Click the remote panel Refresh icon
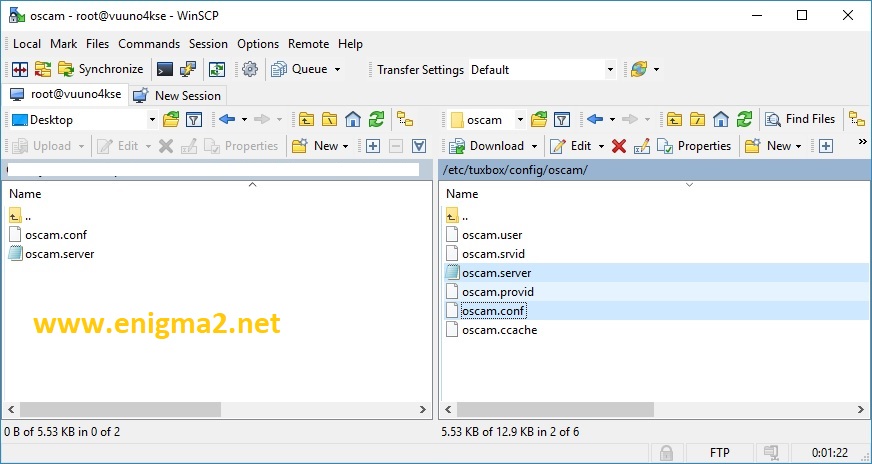This screenshot has height=464, width=872. click(x=744, y=119)
